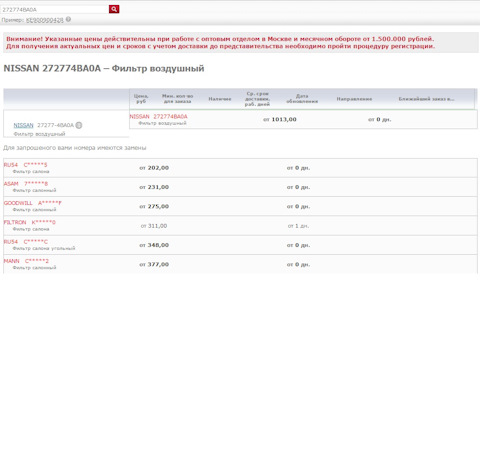Screen dimensions: 480x451
Task: Click the price 202,00 value
Action: point(154,168)
